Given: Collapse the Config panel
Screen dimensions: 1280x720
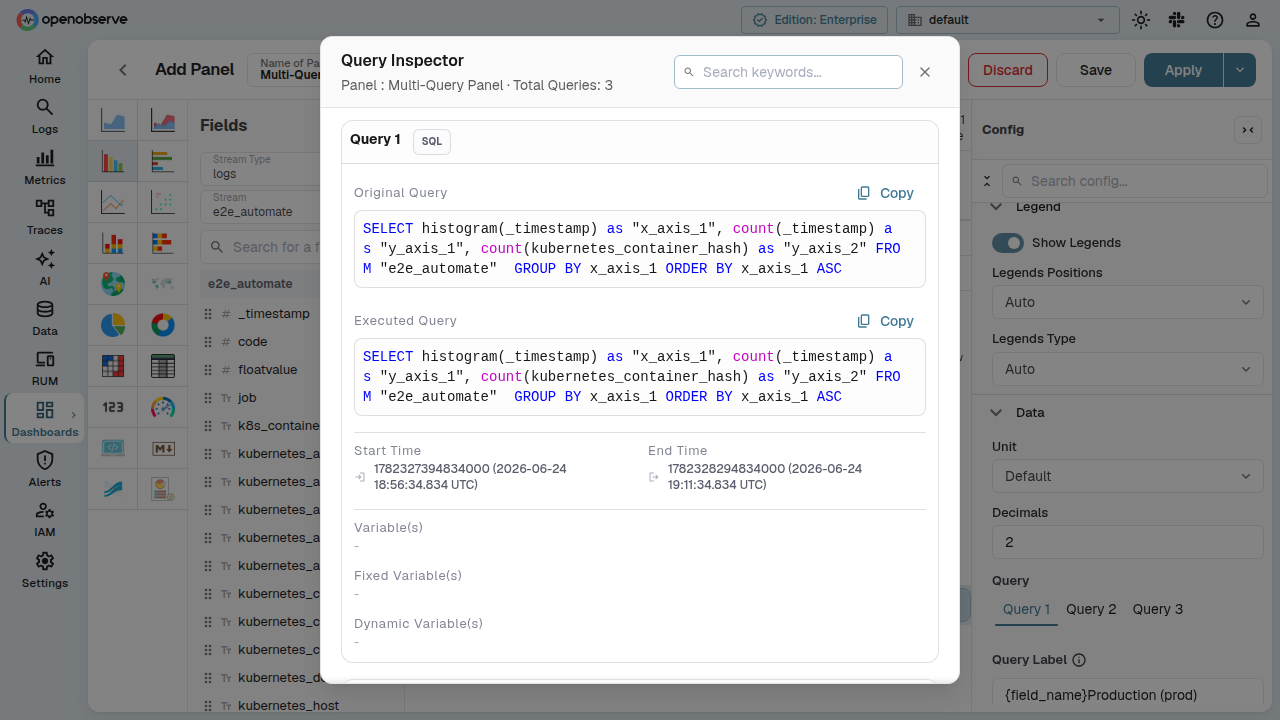Looking at the screenshot, I should [1247, 129].
